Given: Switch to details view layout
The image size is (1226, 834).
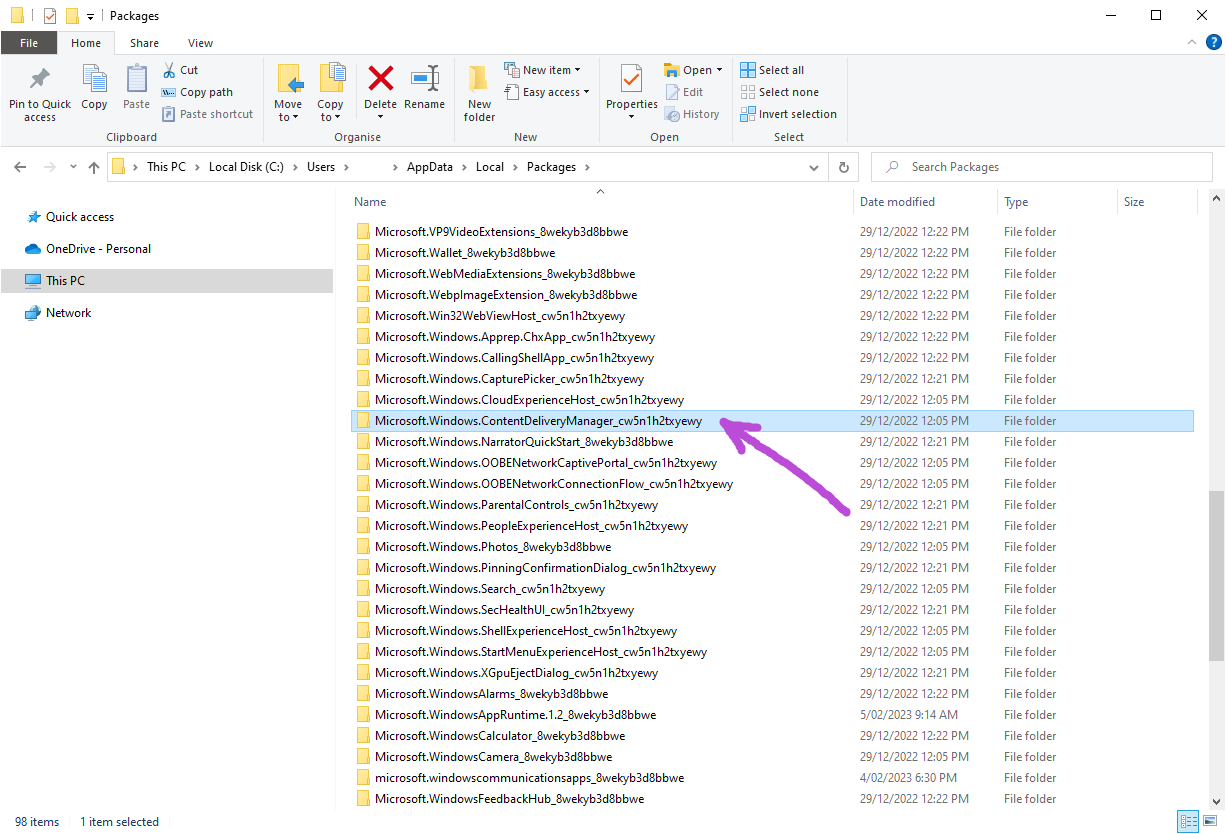Looking at the screenshot, I should coord(1187,822).
